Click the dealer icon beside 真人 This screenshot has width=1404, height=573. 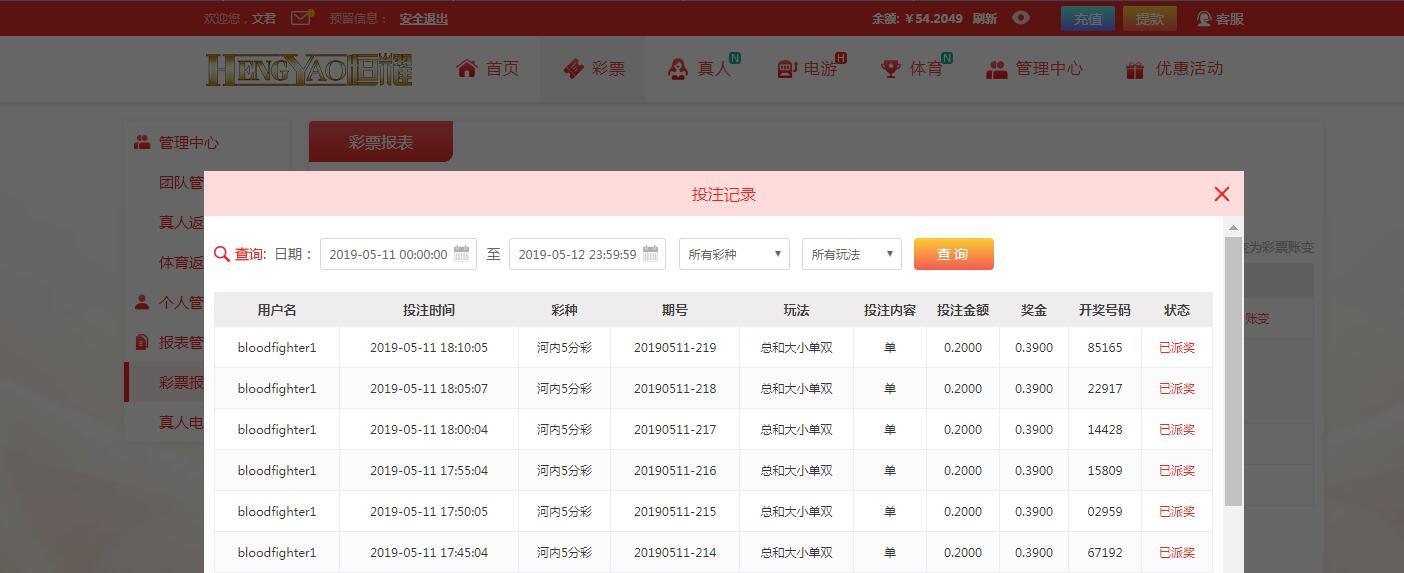[x=678, y=69]
